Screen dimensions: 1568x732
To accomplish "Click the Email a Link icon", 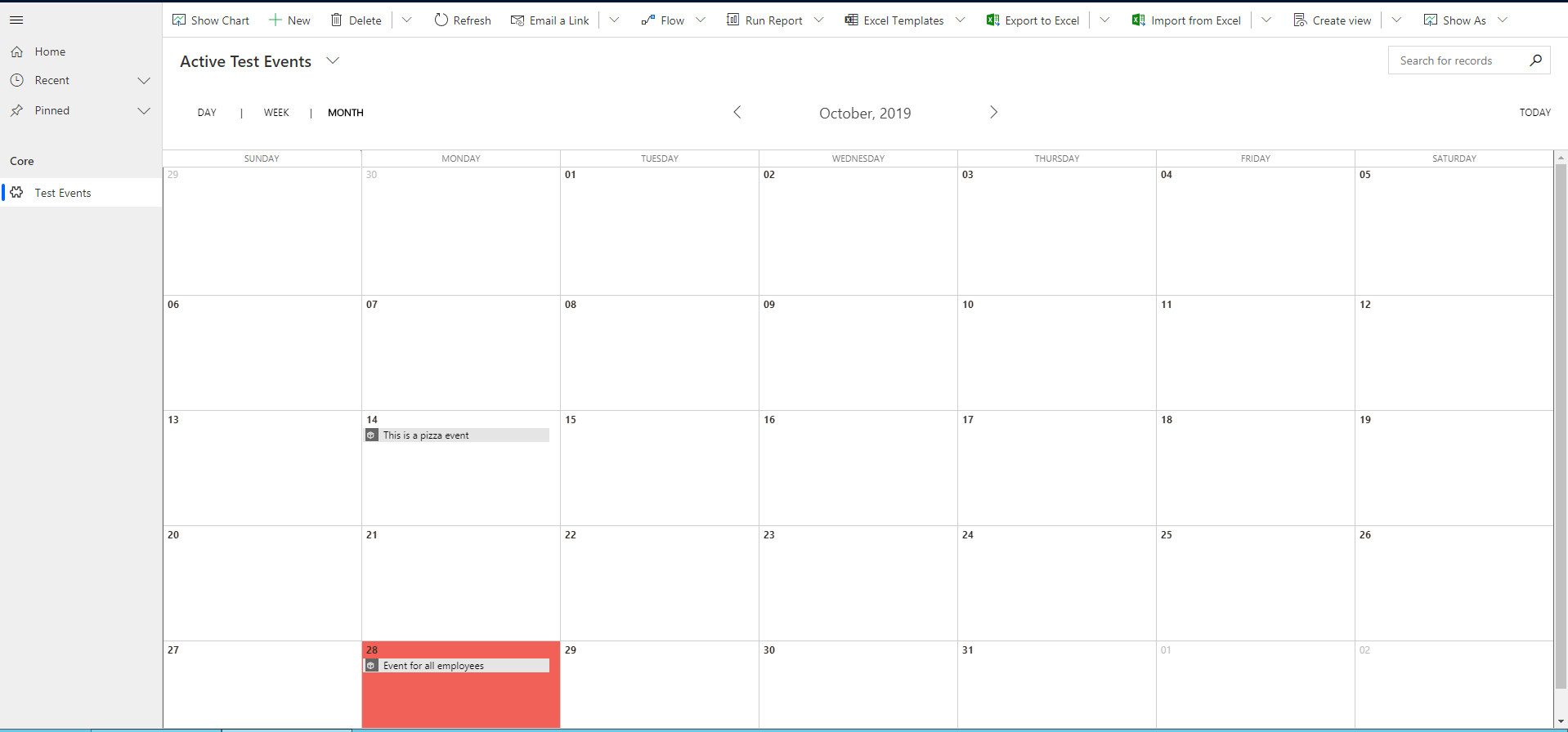I will 517,20.
